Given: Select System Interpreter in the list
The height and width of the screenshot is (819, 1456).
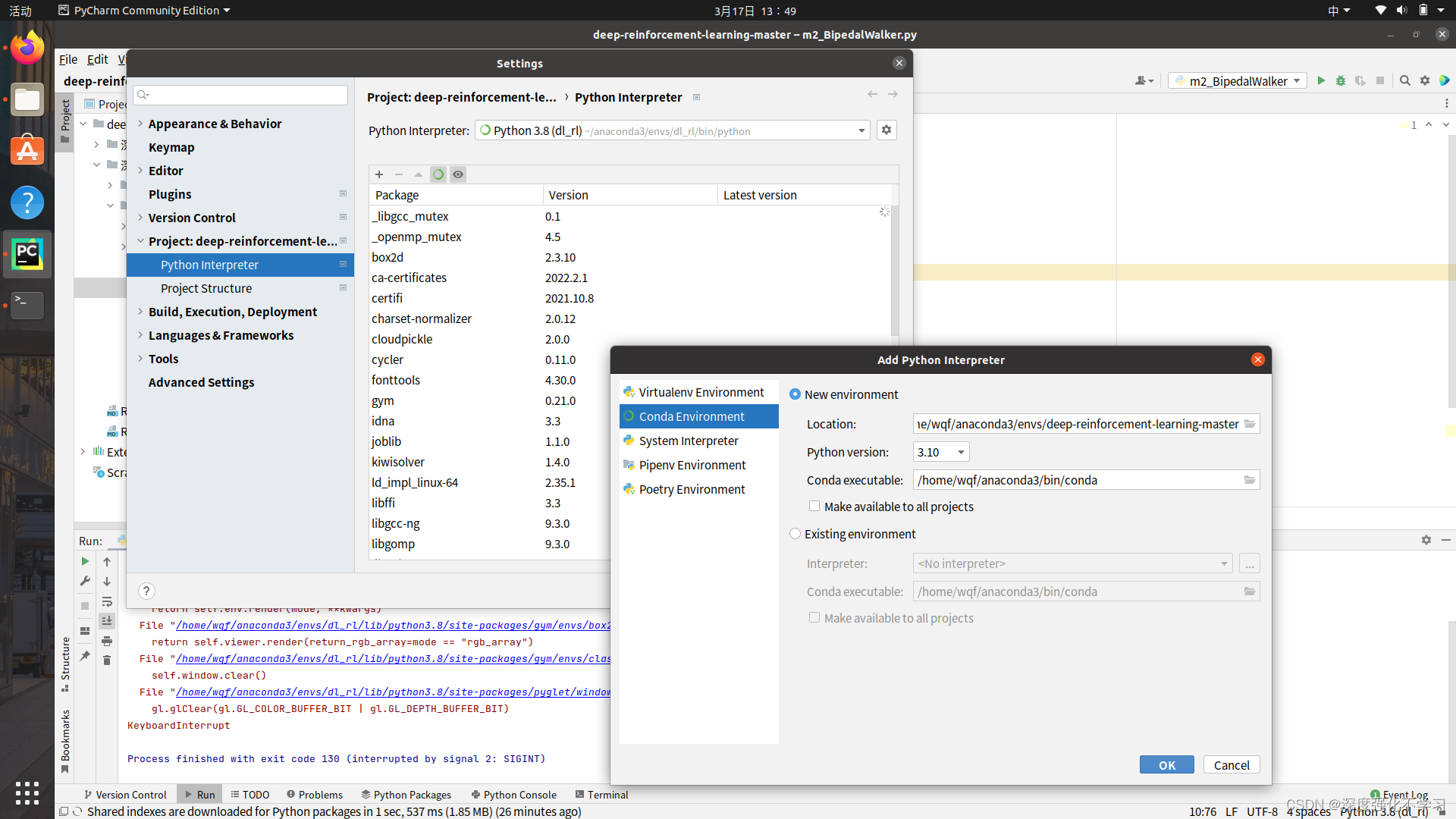Looking at the screenshot, I should click(x=688, y=441).
